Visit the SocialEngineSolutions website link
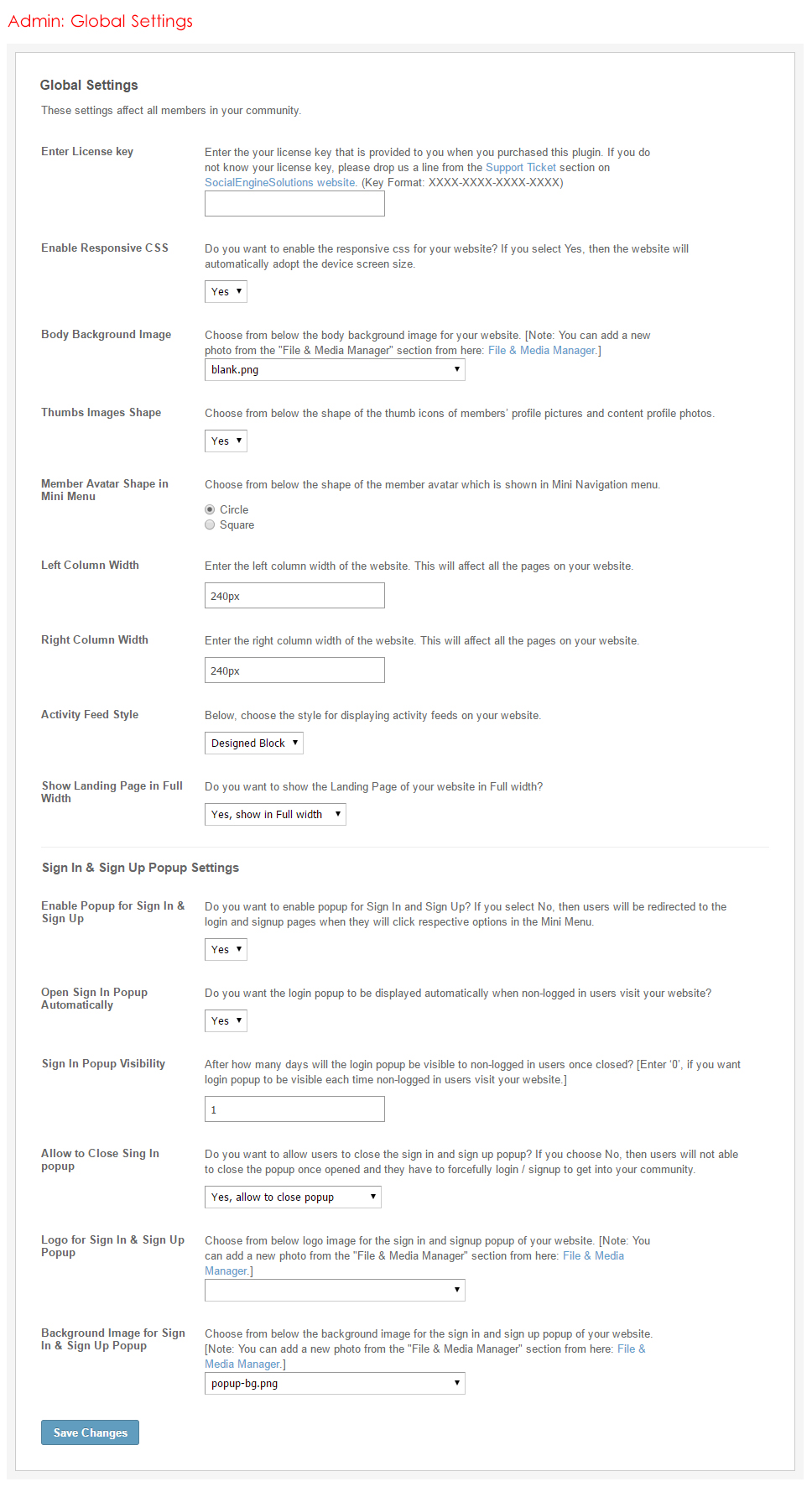The image size is (812, 1487). coord(280,182)
